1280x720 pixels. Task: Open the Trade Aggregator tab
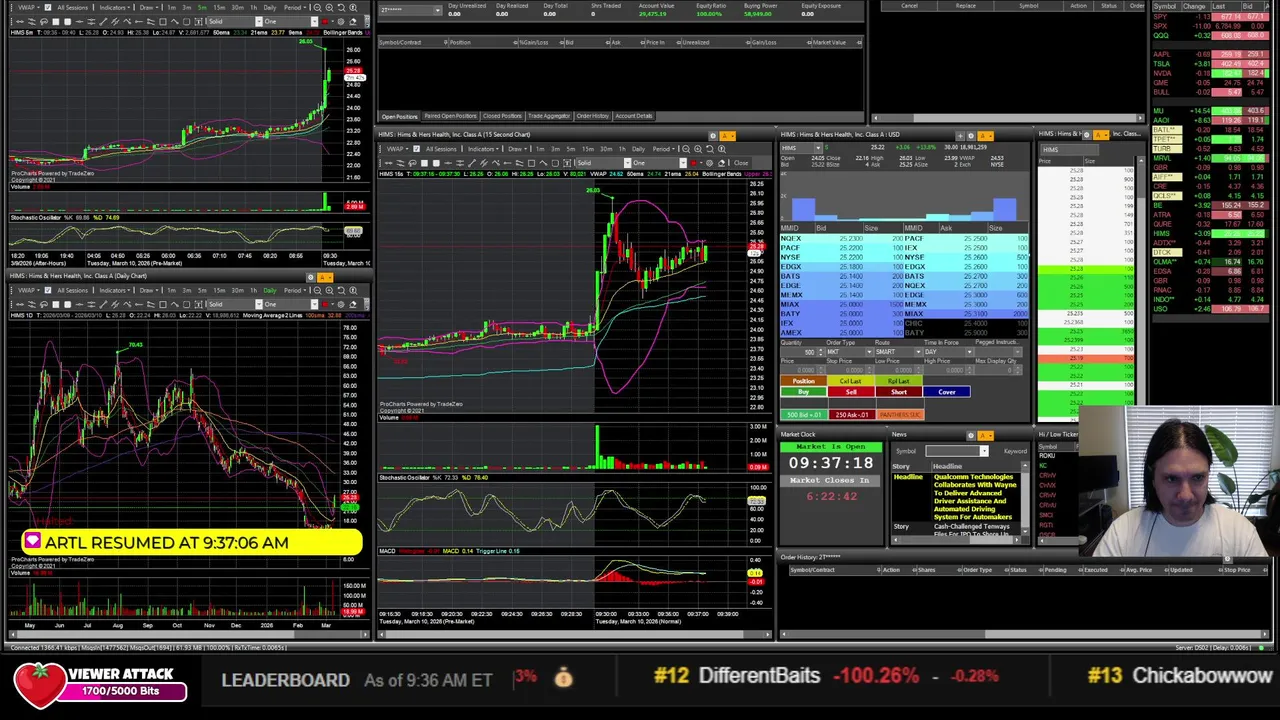coord(549,116)
